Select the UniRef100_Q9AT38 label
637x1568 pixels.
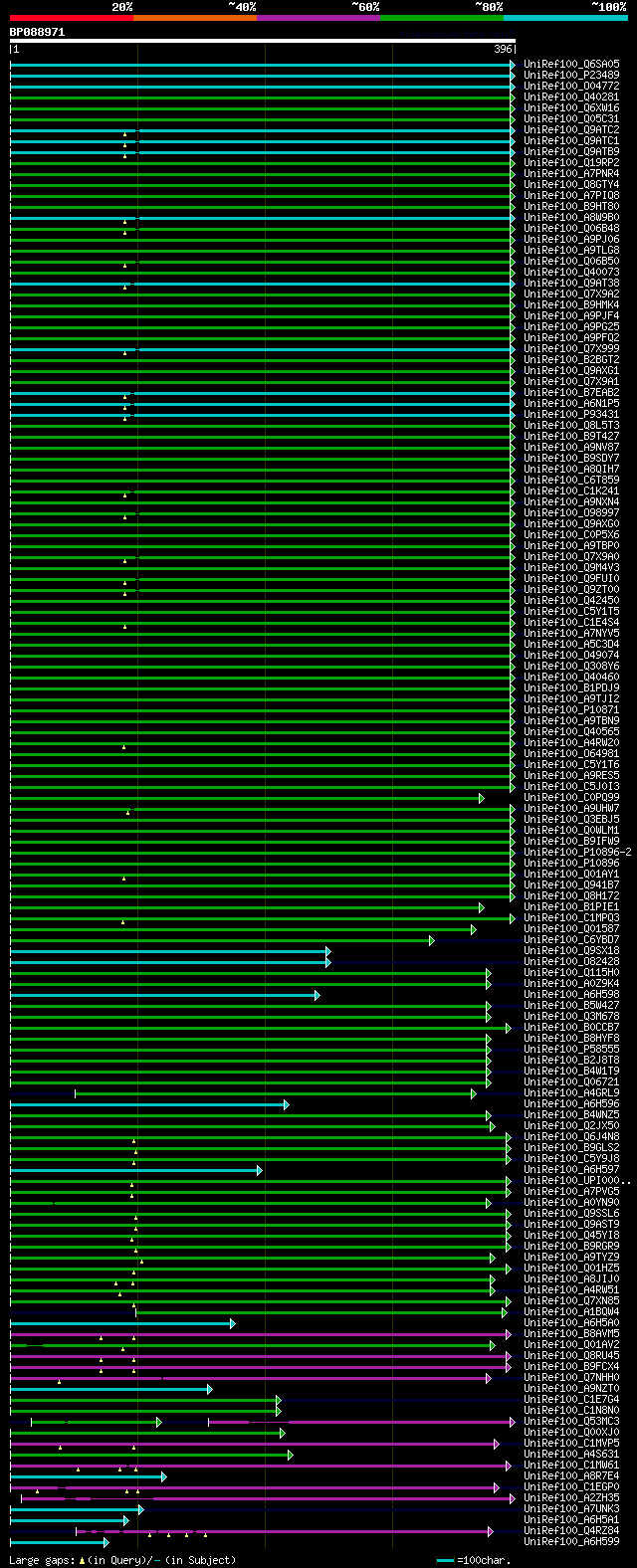[x=571, y=284]
